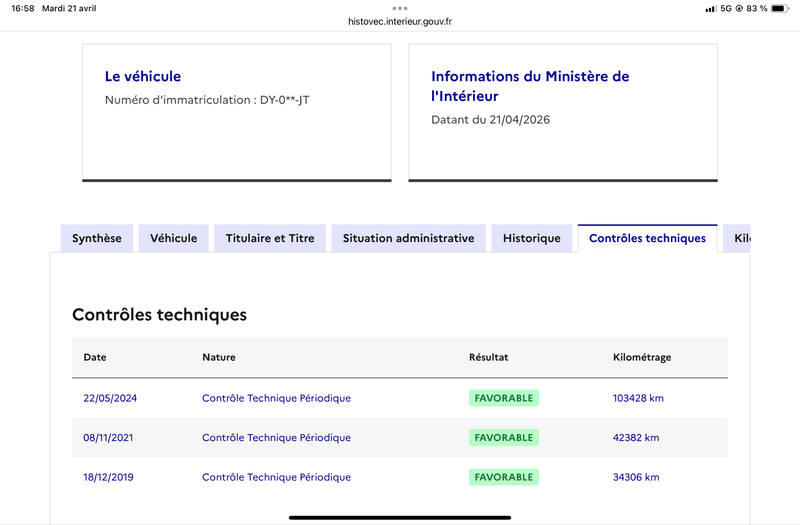The width and height of the screenshot is (800, 525).
Task: Open the Titulaire et Titre tab
Action: coord(270,238)
